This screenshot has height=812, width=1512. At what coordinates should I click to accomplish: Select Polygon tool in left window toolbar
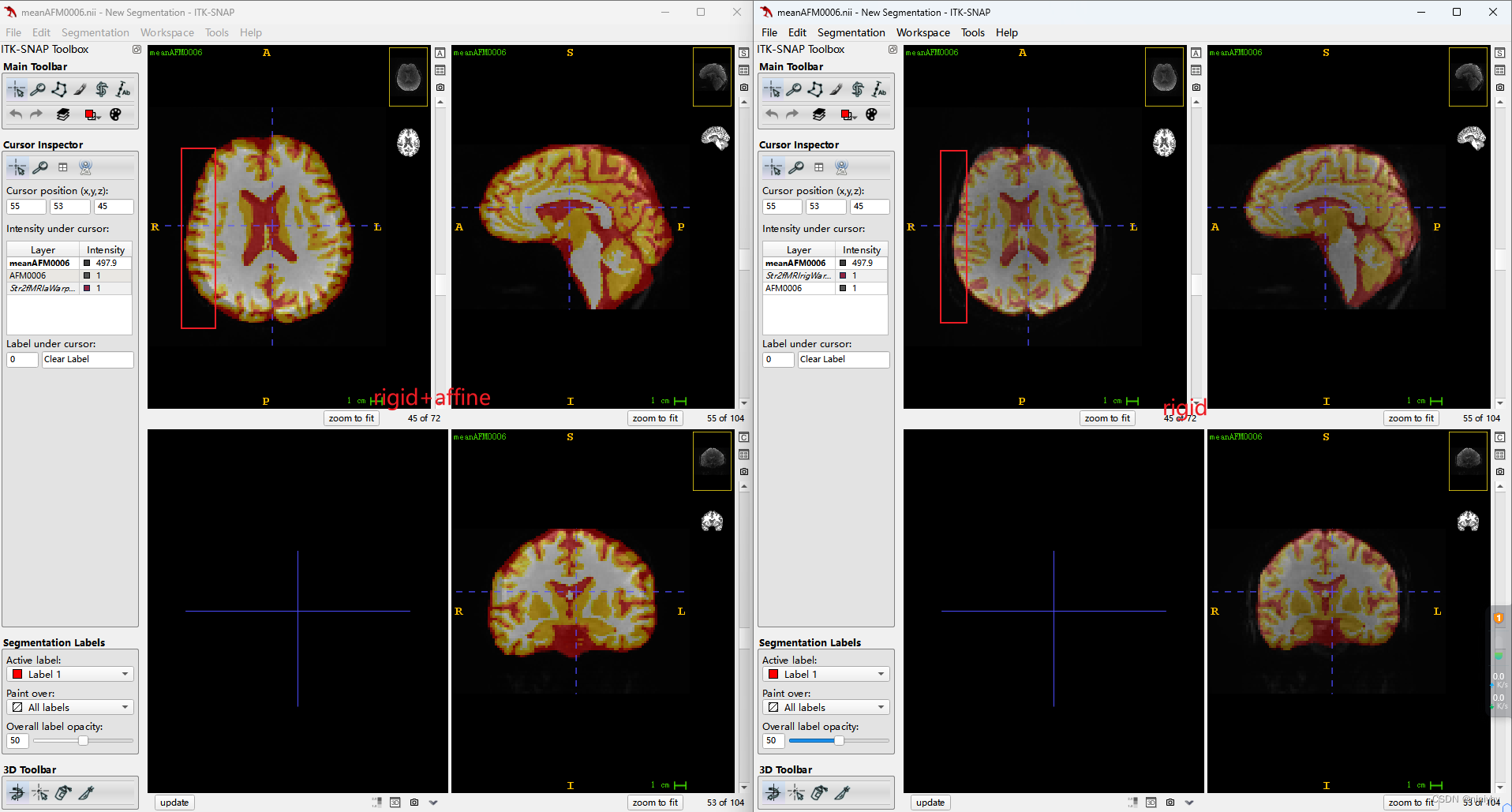[59, 90]
